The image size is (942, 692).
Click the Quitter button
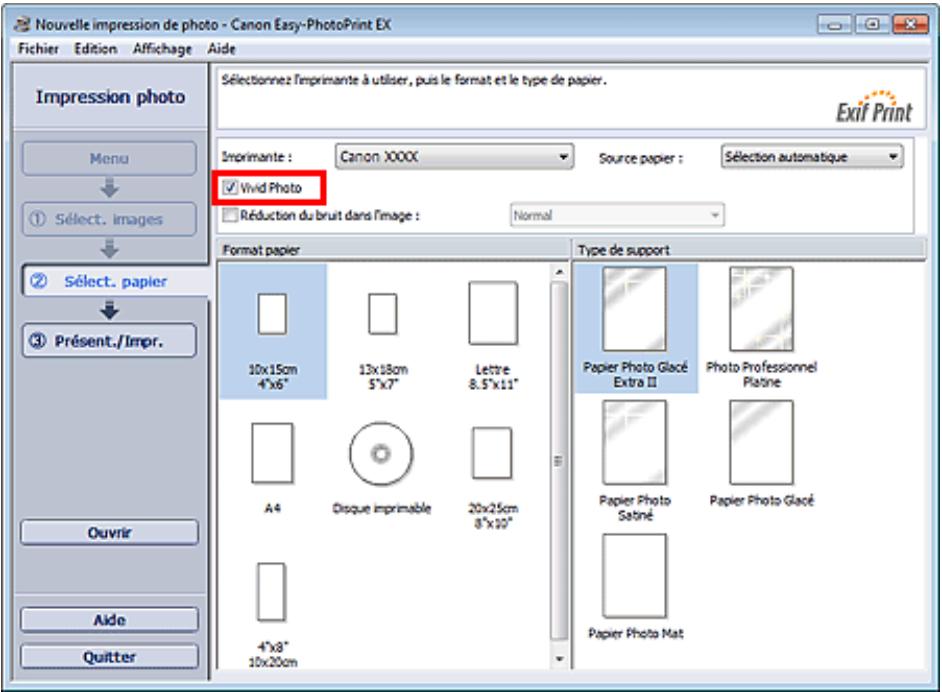click(109, 657)
